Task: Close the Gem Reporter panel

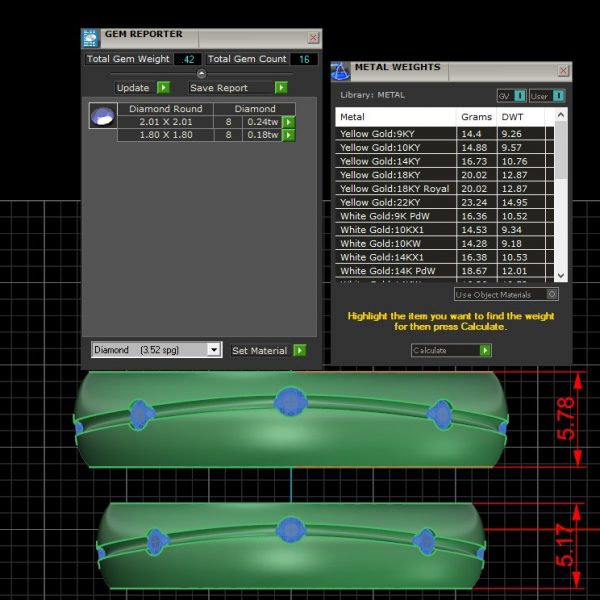Action: coord(313,38)
